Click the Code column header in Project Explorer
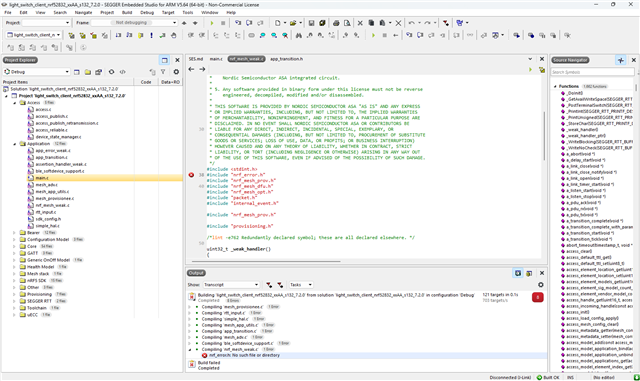The width and height of the screenshot is (640, 381). (146, 82)
